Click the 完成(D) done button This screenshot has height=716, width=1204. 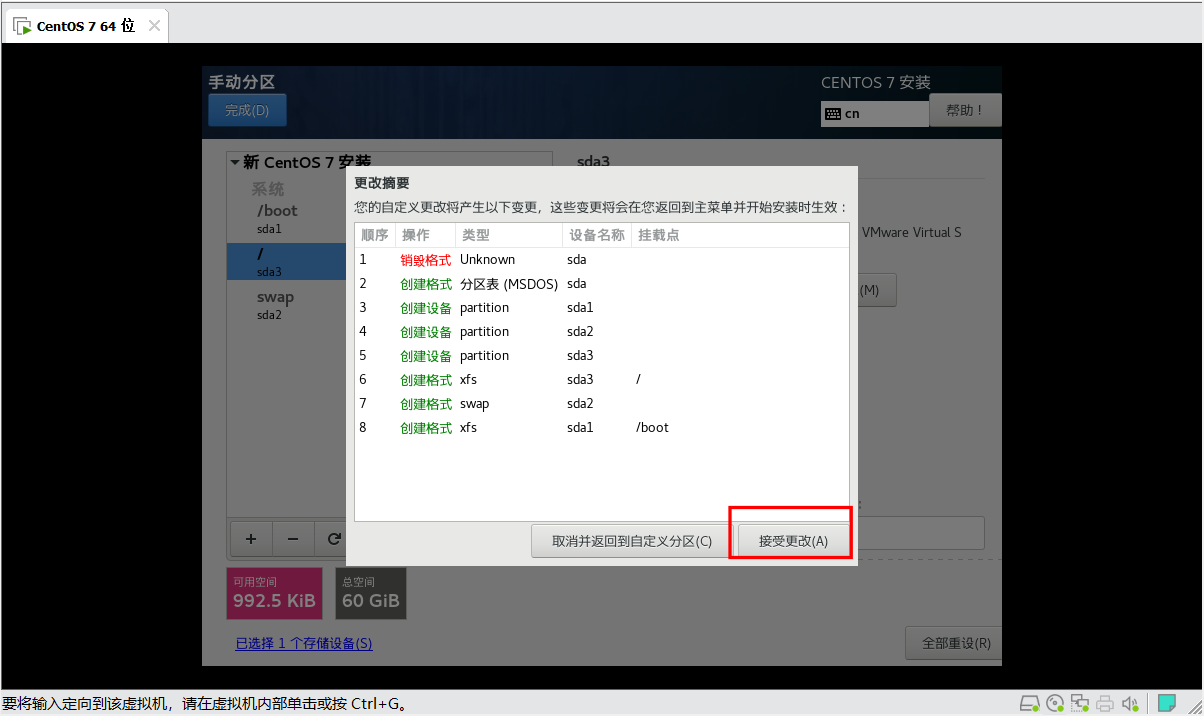click(x=247, y=110)
